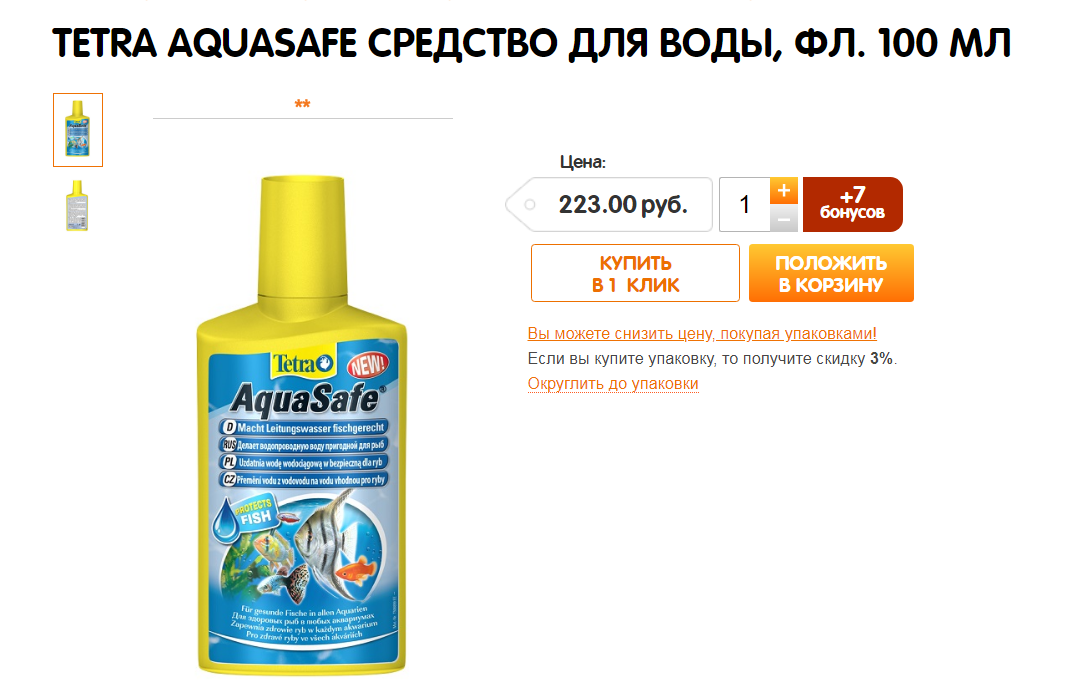Click the NEW! sticker on bottle
1072x689 pixels.
[x=368, y=366]
